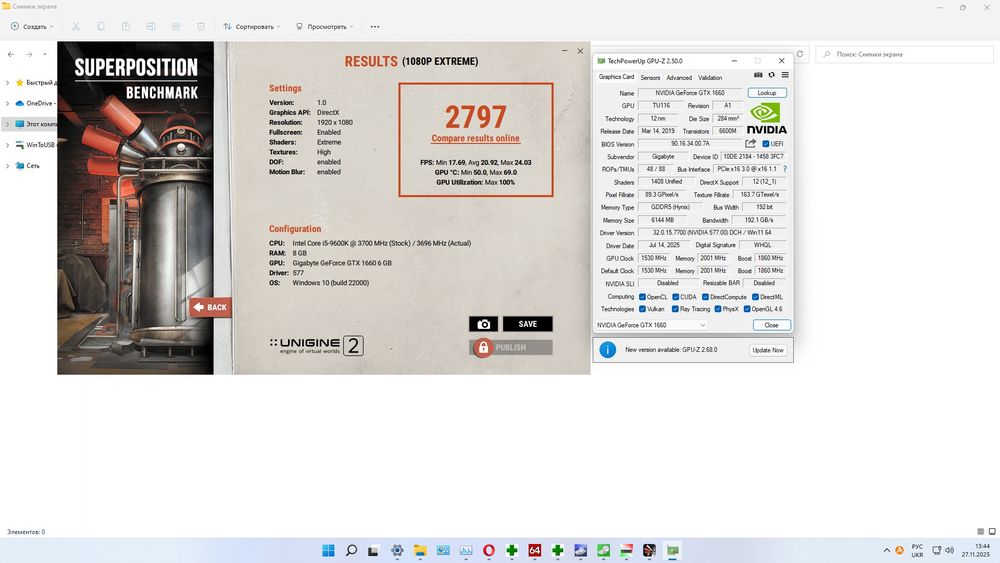This screenshot has width=1000, height=563.
Task: Click the Explorer search field
Action: tap(904, 55)
